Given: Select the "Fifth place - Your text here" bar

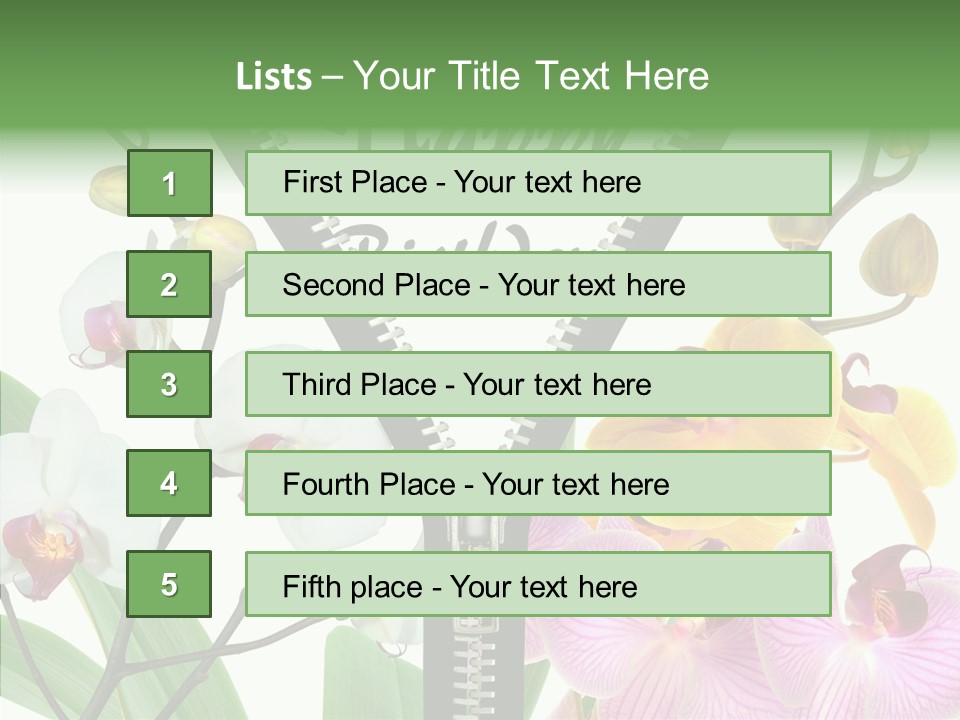Looking at the screenshot, I should click(x=538, y=584).
